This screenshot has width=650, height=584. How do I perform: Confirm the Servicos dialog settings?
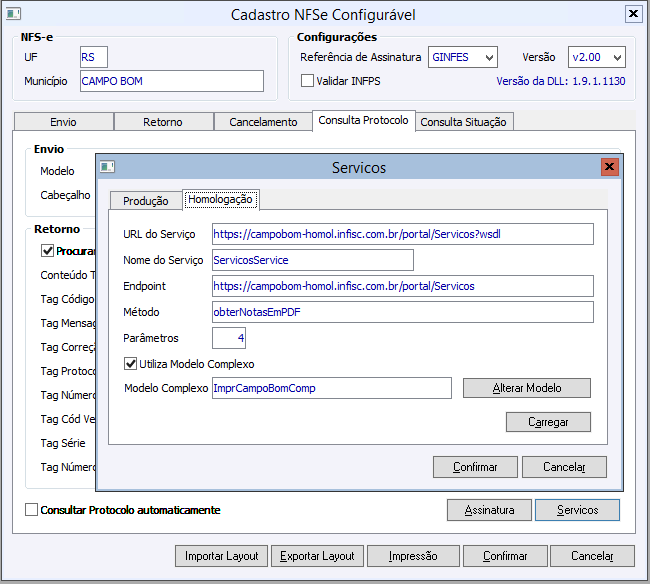click(475, 467)
